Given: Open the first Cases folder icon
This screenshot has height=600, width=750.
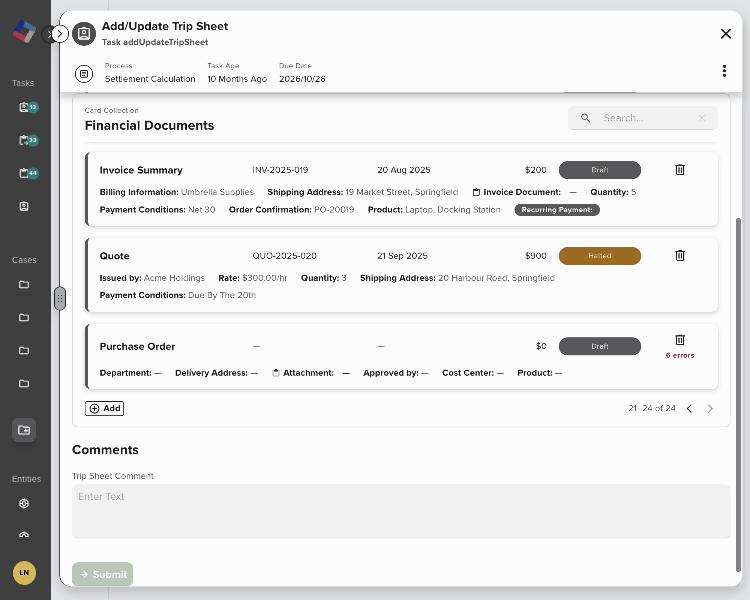Looking at the screenshot, I should [24, 285].
